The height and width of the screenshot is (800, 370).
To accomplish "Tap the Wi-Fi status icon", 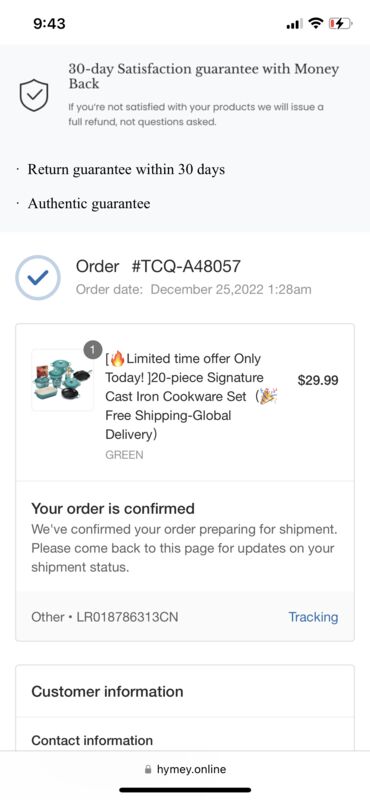I will [316, 23].
